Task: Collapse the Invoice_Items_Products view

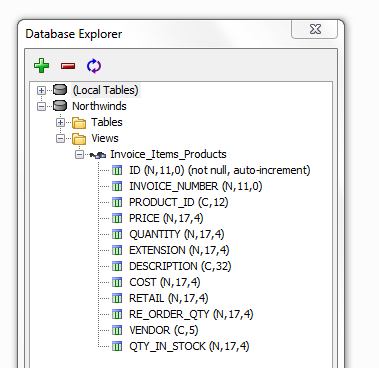Action: click(x=79, y=154)
